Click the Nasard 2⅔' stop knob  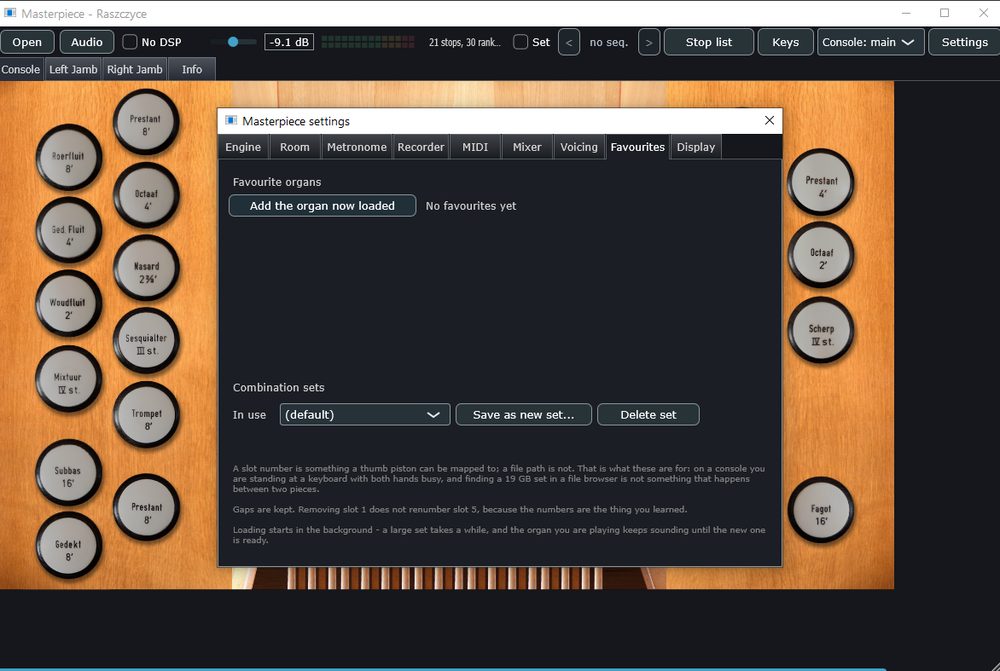pos(146,268)
